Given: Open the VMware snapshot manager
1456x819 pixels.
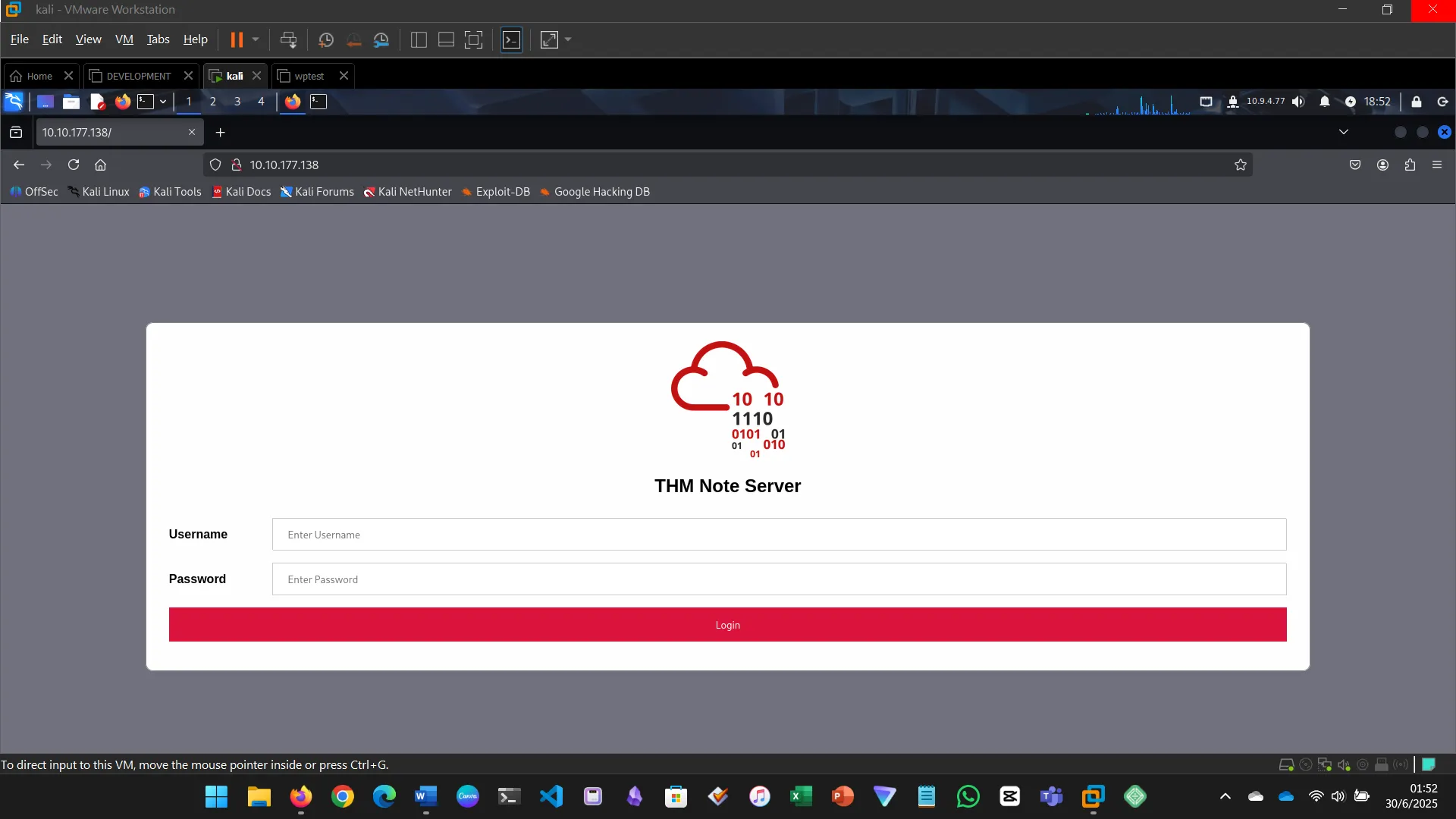Looking at the screenshot, I should pyautogui.click(x=381, y=39).
